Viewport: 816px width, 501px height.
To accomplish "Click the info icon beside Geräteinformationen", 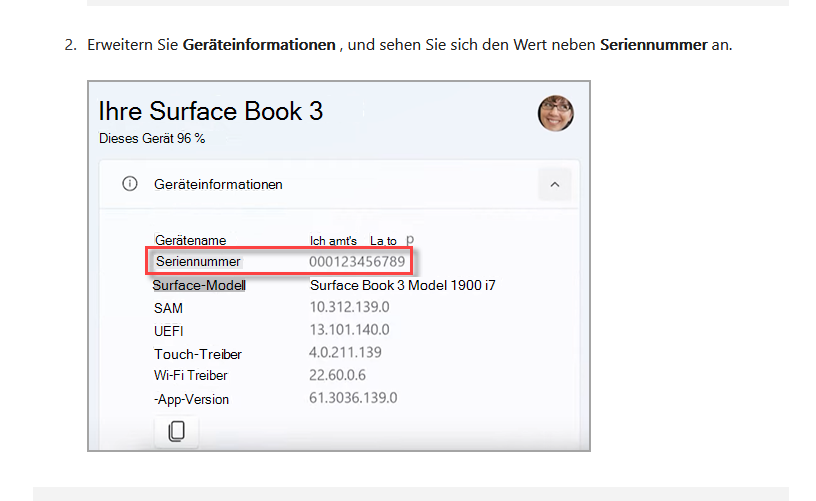I will point(130,184).
